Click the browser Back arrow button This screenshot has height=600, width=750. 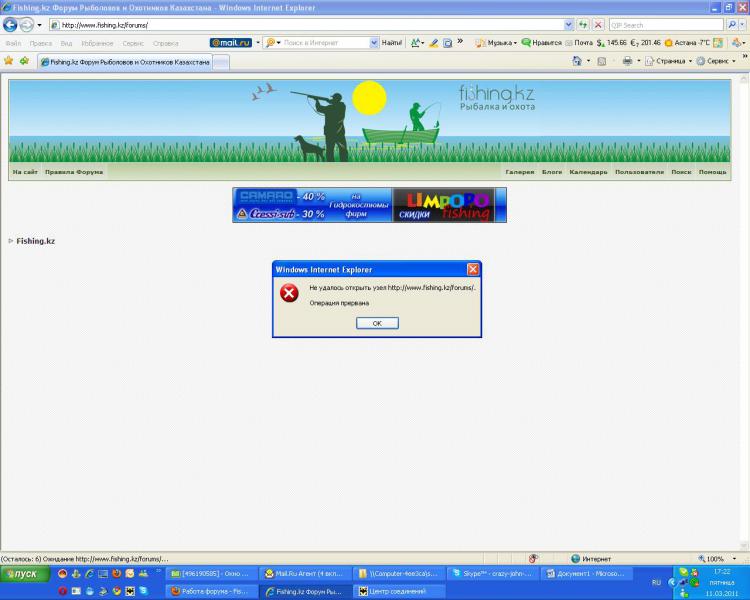point(10,24)
